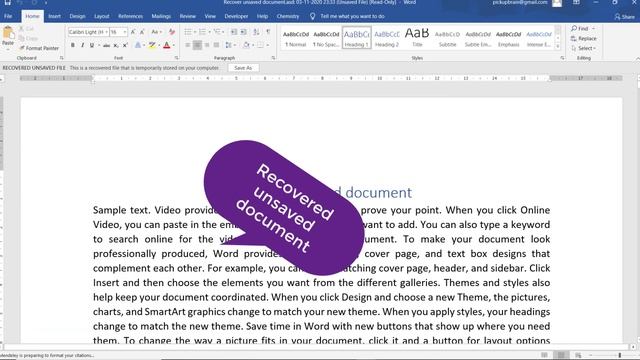Click the Paste clipboard icon
This screenshot has height=360, width=640.
[8, 33]
